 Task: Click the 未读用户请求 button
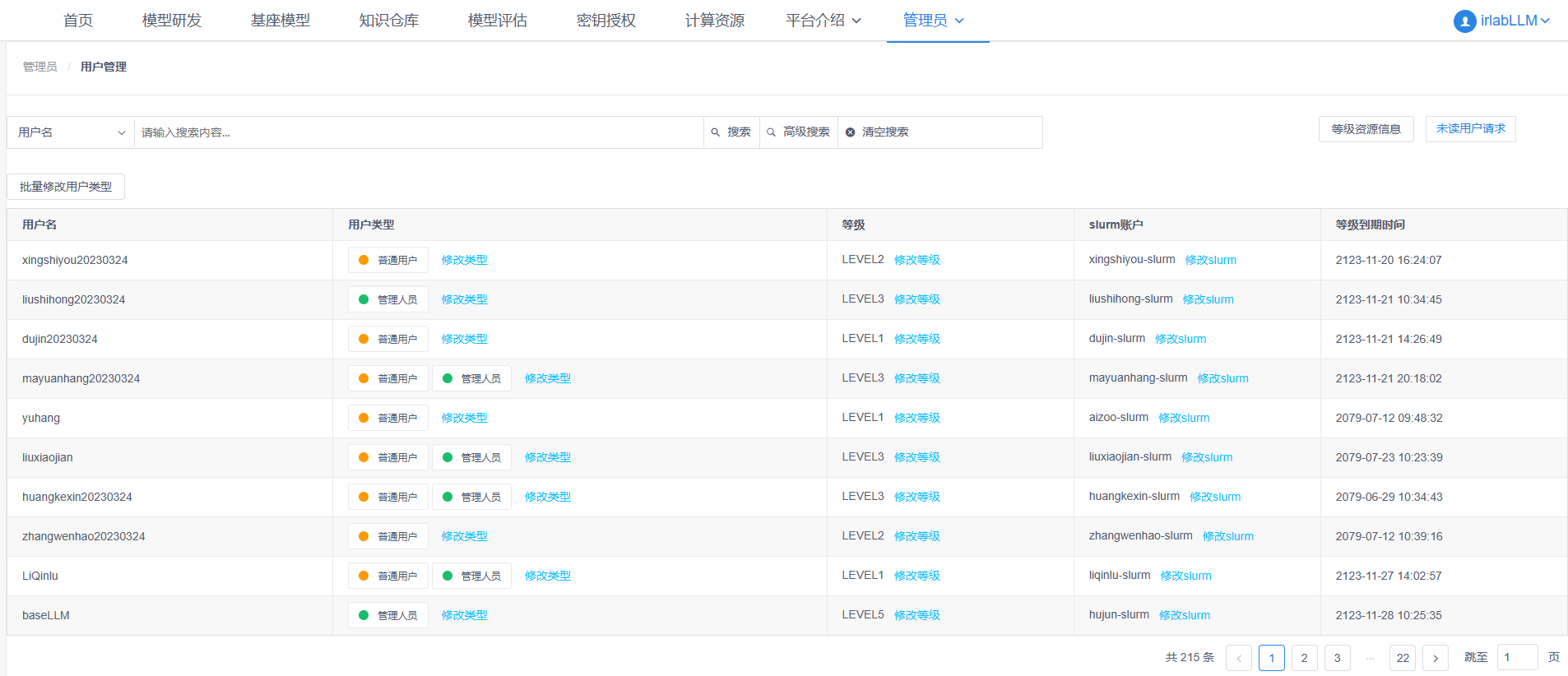pyautogui.click(x=1471, y=129)
